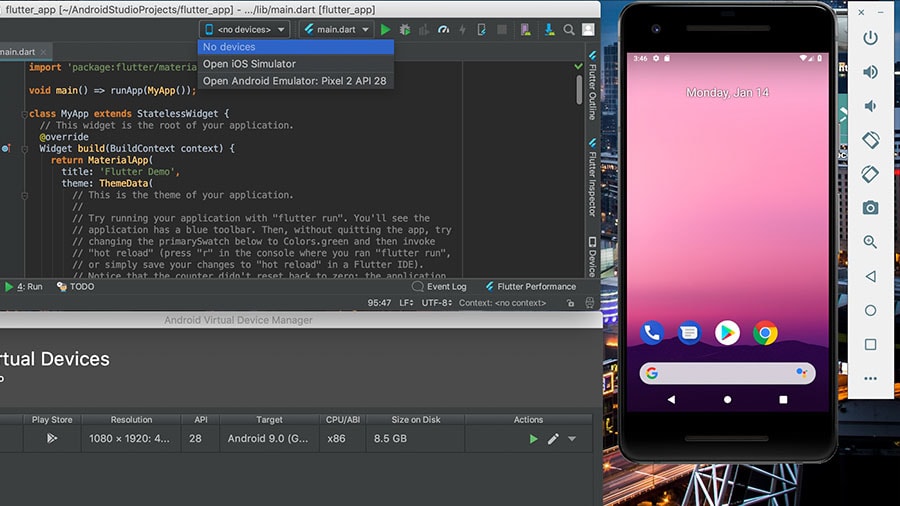Click the Flutter Hot Reload lightning icon
This screenshot has height=506, width=900.
[x=463, y=29]
